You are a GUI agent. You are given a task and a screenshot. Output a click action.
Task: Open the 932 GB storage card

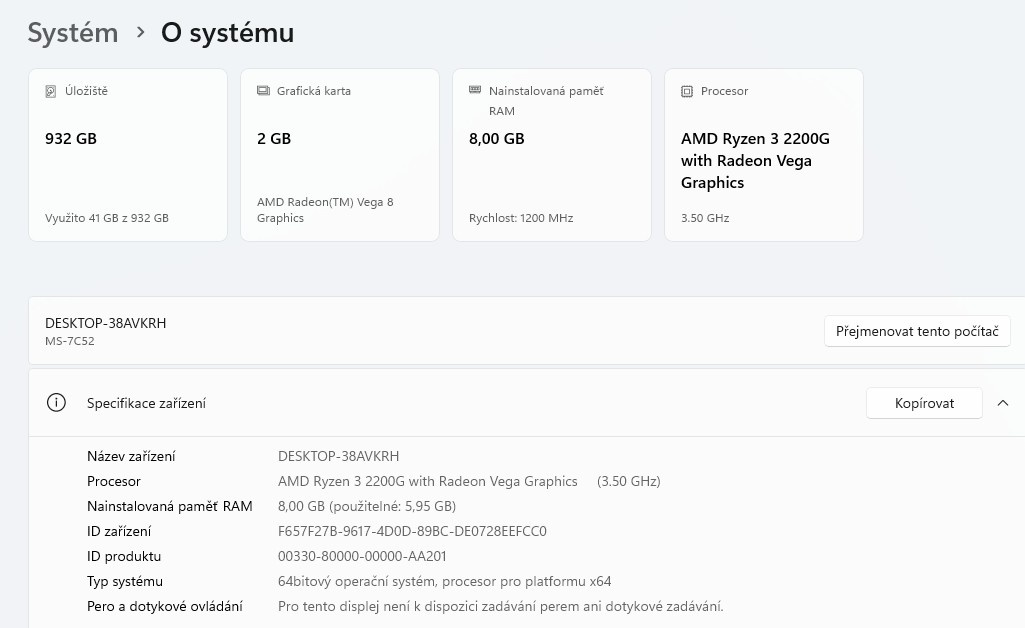pyautogui.click(x=128, y=155)
